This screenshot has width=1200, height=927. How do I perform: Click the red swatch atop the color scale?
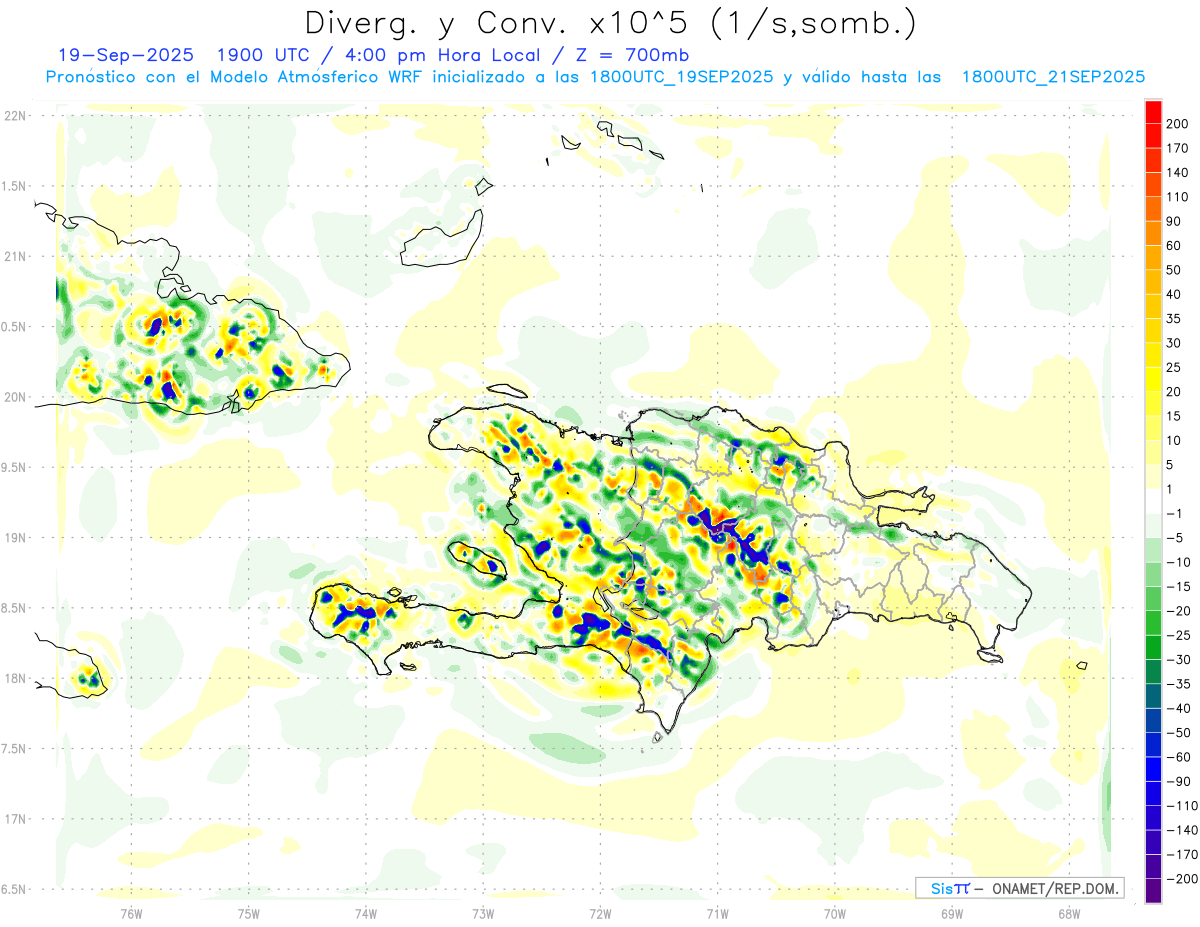click(1153, 111)
